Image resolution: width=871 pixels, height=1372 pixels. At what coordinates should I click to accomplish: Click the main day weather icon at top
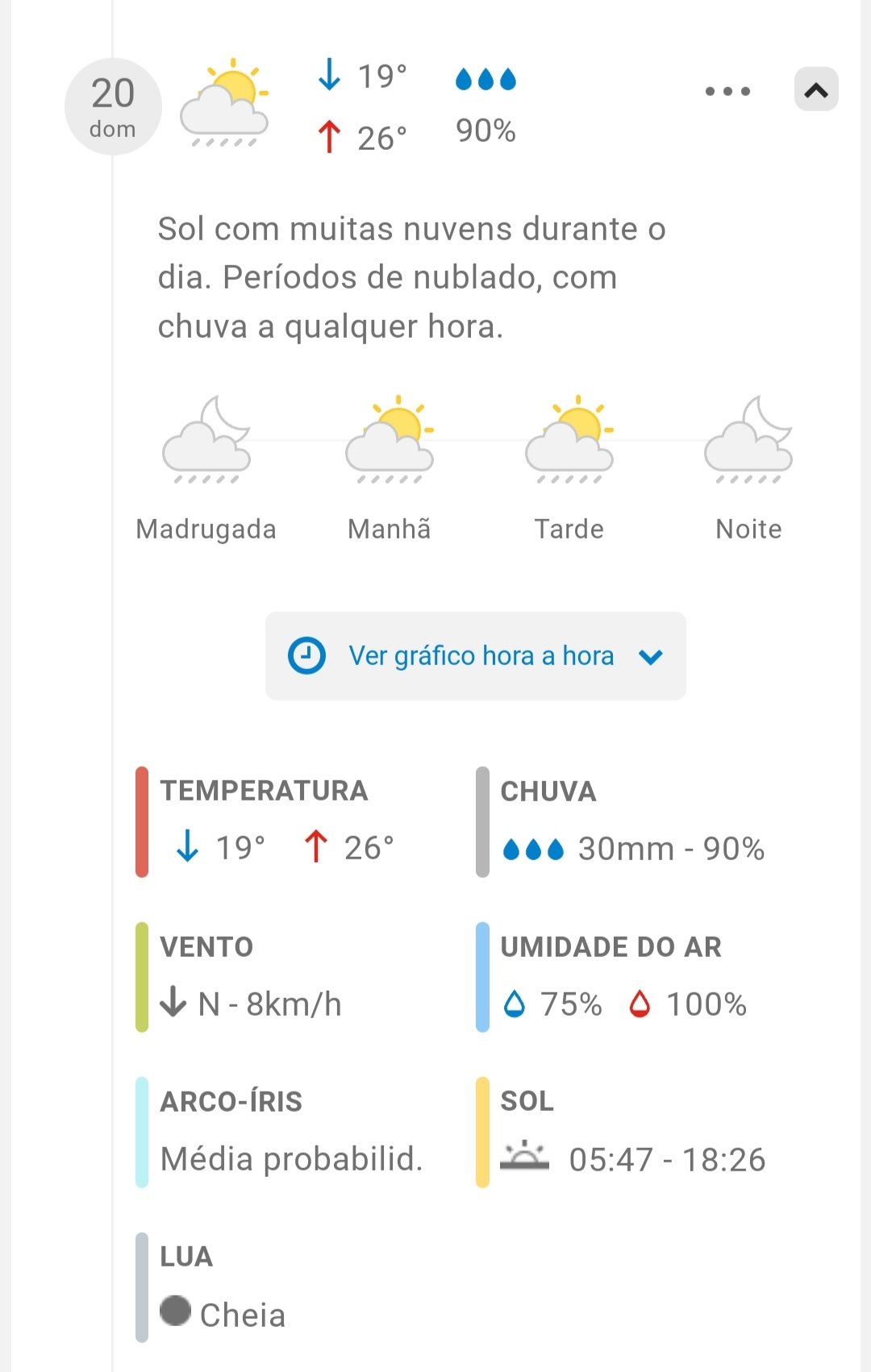224,103
